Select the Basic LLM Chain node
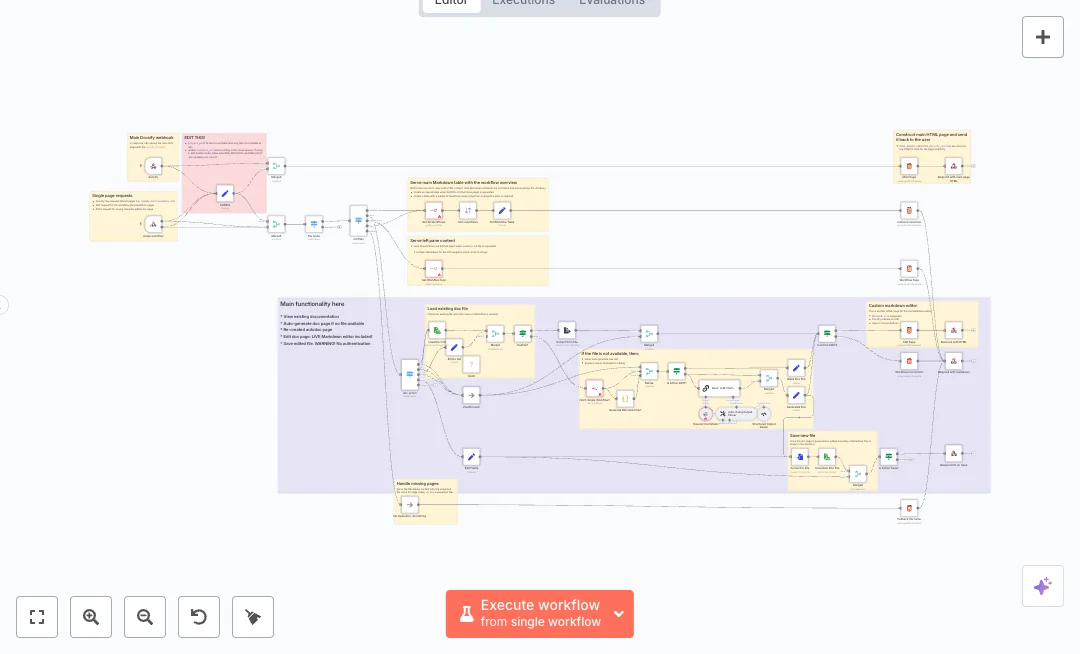 [x=719, y=388]
